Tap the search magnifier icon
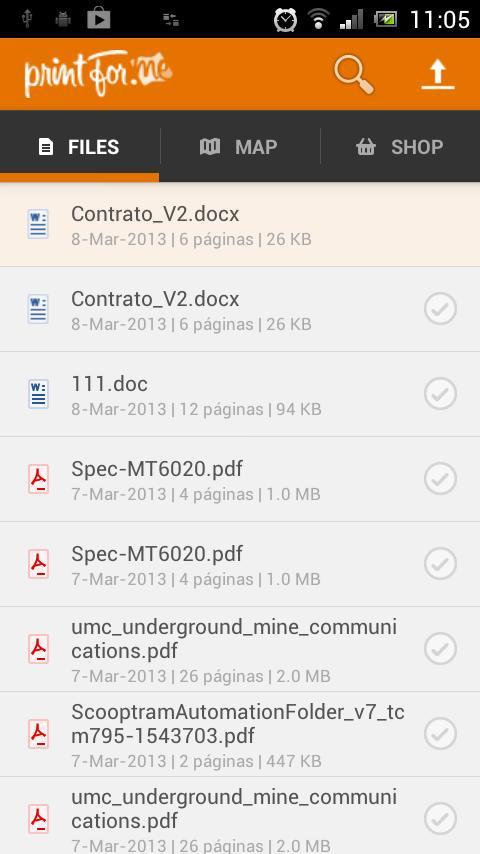 (x=354, y=75)
